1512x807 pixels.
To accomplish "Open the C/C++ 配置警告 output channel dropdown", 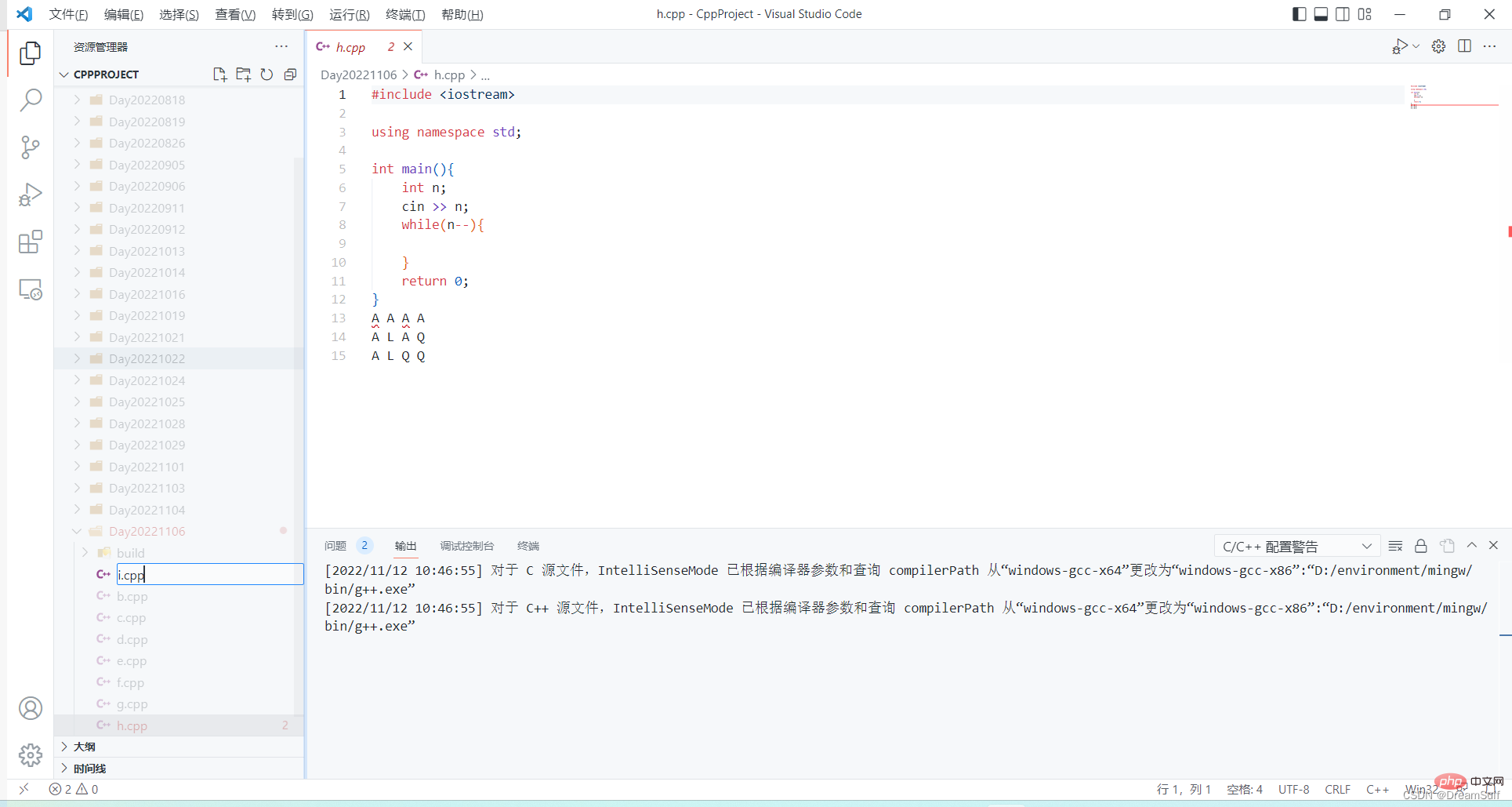I will (1296, 546).
